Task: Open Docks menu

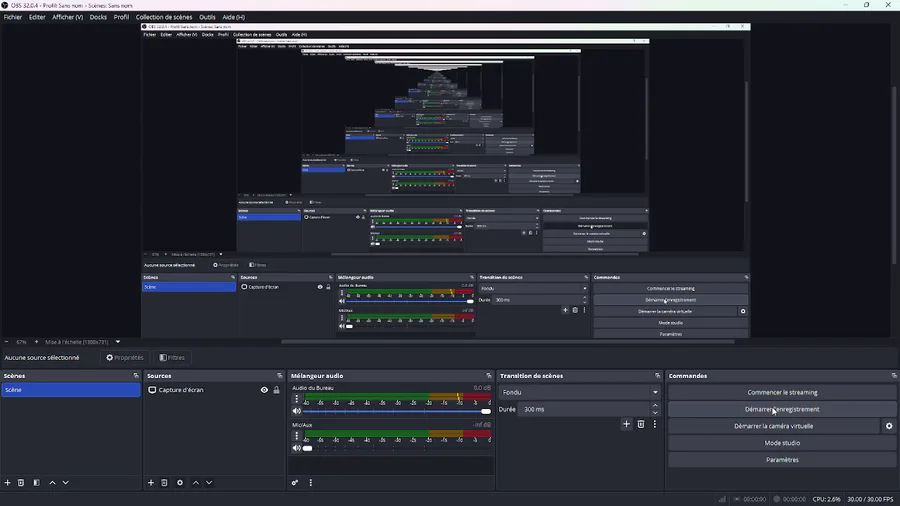Action: pyautogui.click(x=98, y=17)
